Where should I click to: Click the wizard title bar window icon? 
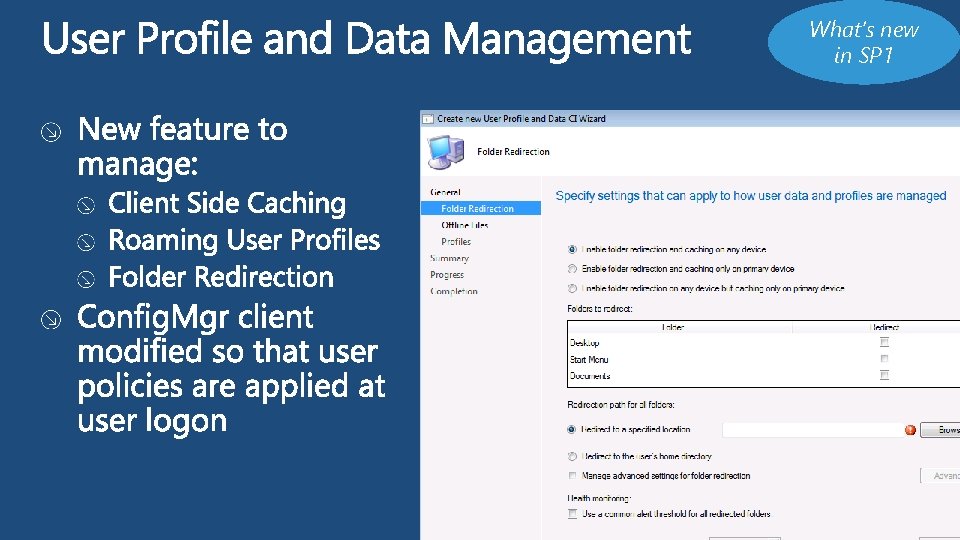click(428, 119)
